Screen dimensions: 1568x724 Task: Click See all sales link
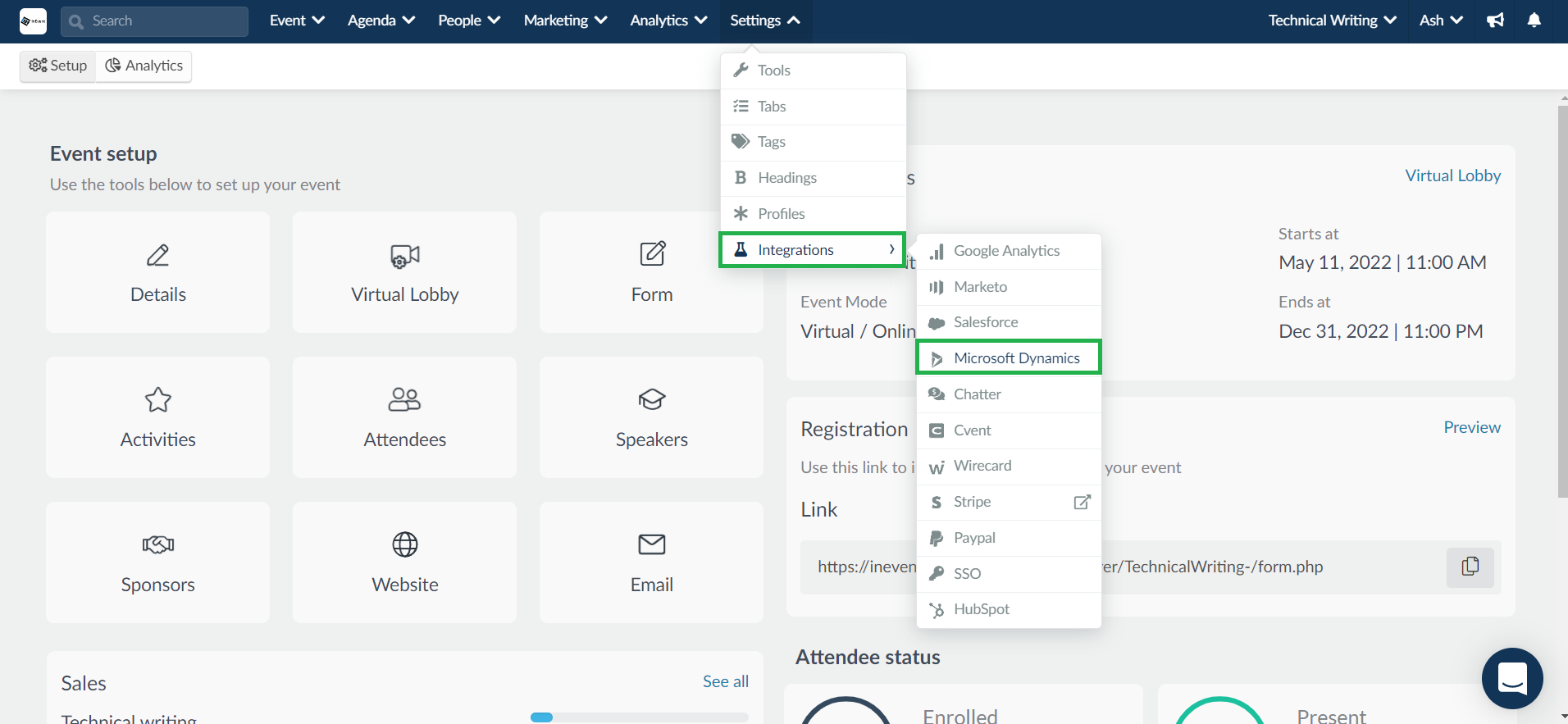[x=726, y=681]
